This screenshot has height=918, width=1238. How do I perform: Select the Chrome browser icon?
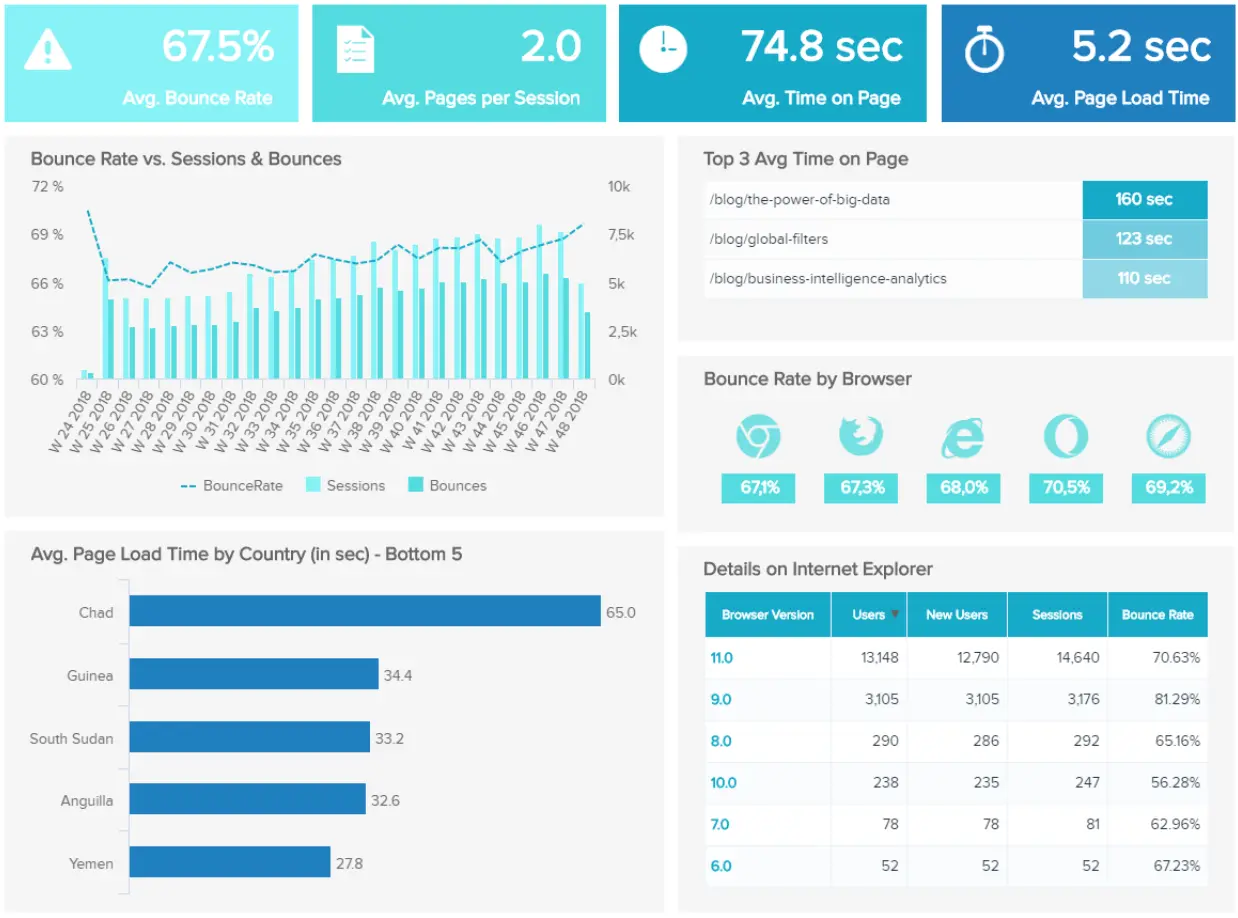pyautogui.click(x=758, y=435)
